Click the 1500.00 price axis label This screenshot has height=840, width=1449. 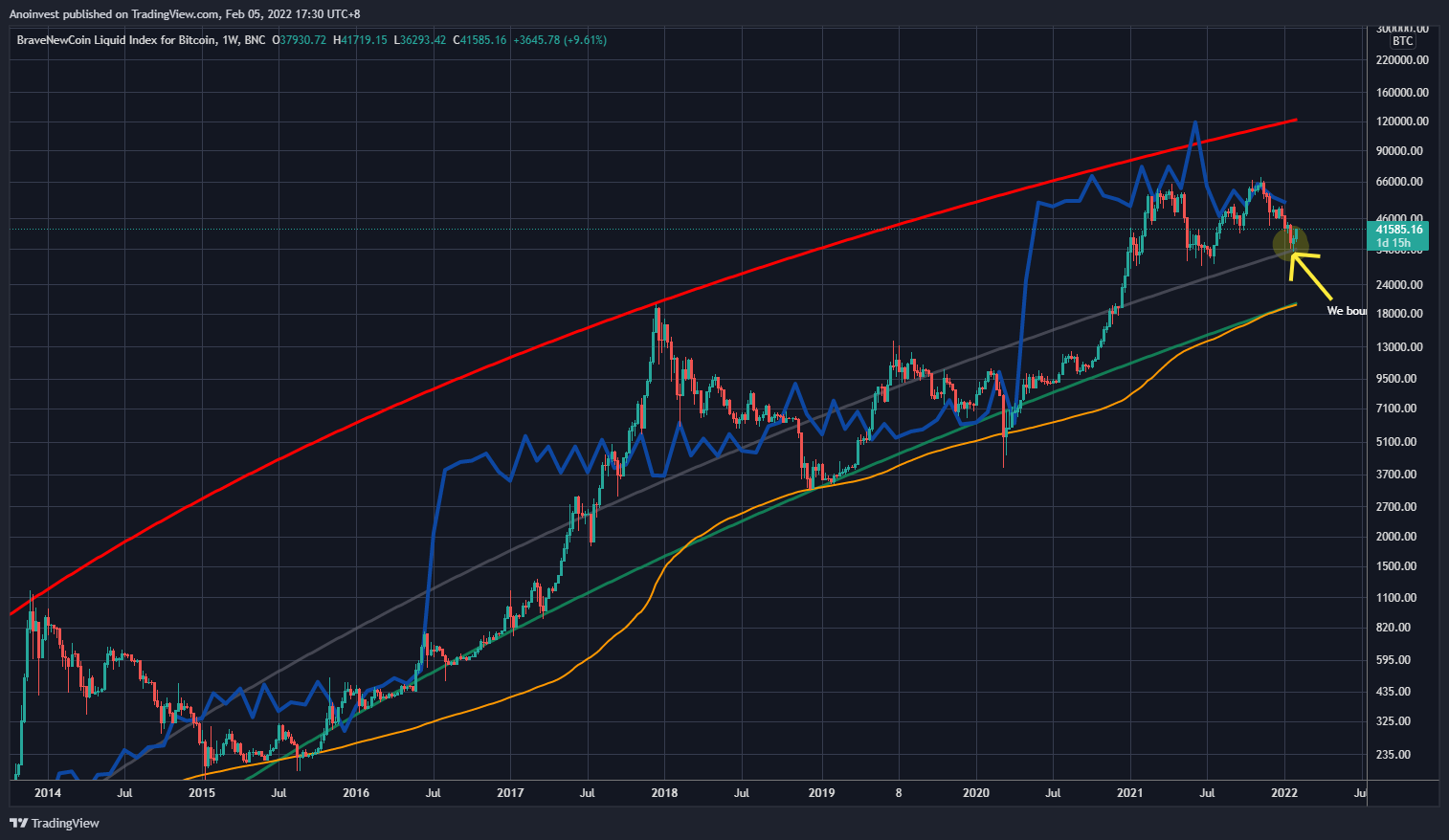(1396, 566)
